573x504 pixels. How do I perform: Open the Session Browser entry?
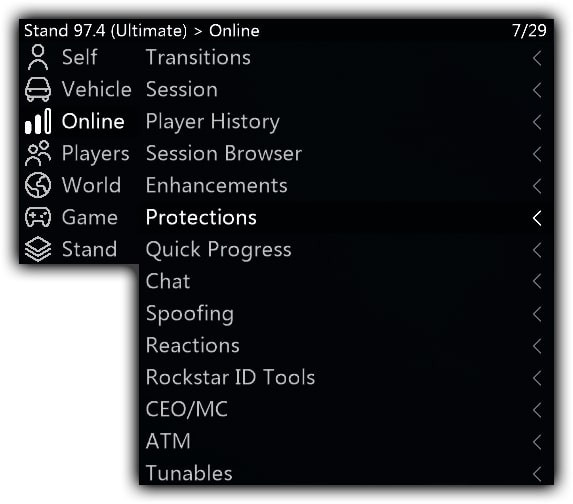pyautogui.click(x=346, y=154)
